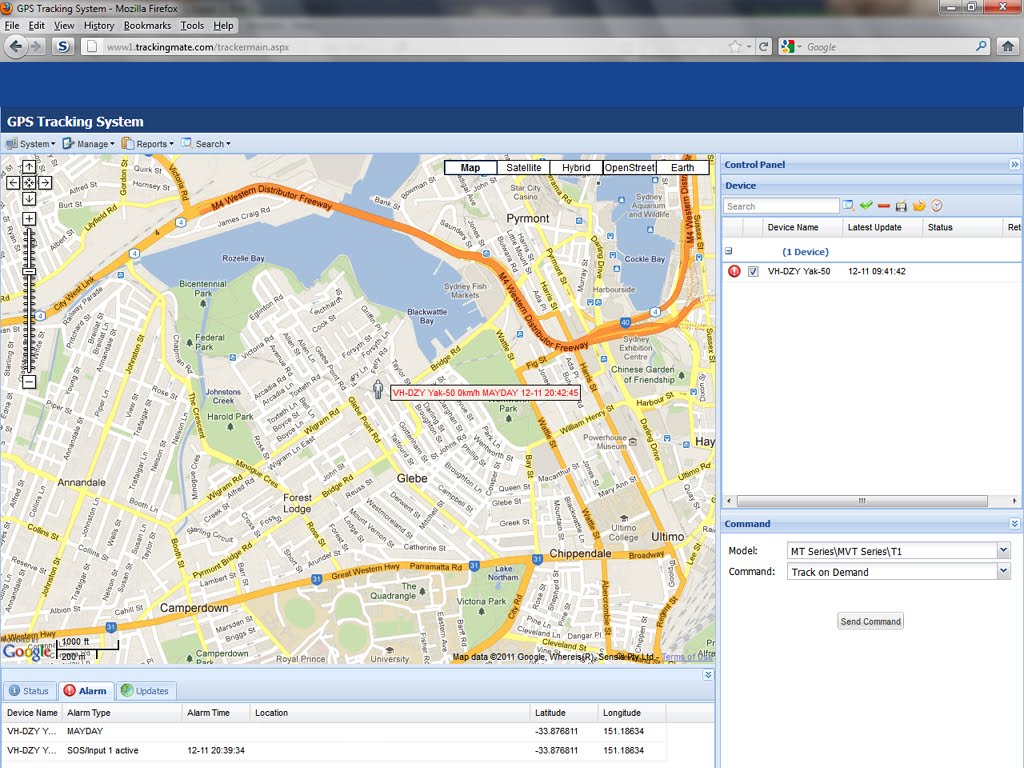Click the search magnifier in Google box
1024x768 pixels.
[981, 46]
